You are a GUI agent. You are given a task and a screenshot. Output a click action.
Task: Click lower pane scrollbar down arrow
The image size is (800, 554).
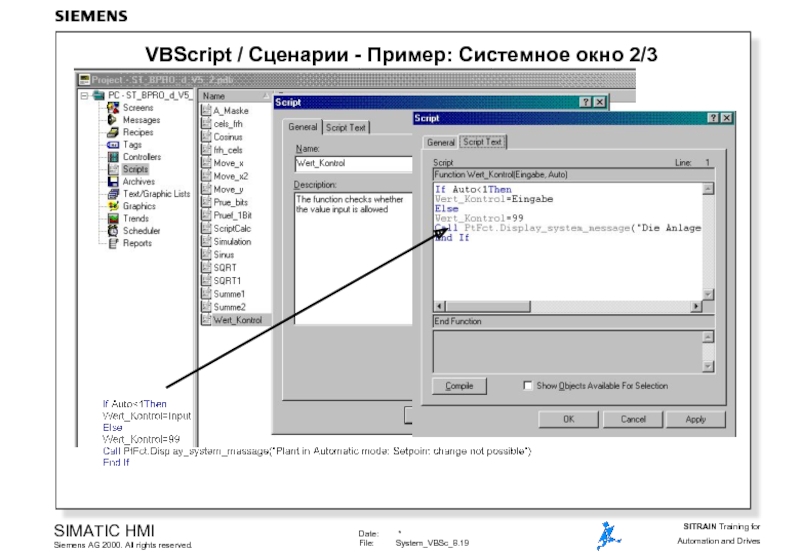pyautogui.click(x=708, y=366)
